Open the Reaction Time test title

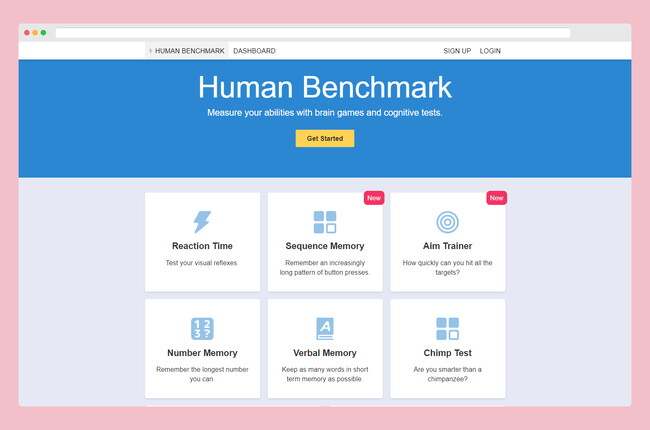pos(202,246)
